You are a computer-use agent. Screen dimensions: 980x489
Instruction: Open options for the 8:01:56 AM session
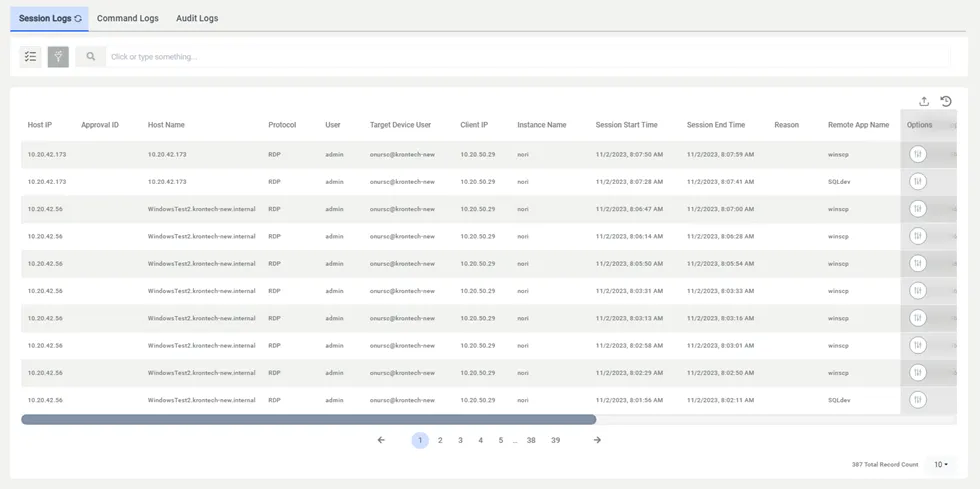click(918, 400)
